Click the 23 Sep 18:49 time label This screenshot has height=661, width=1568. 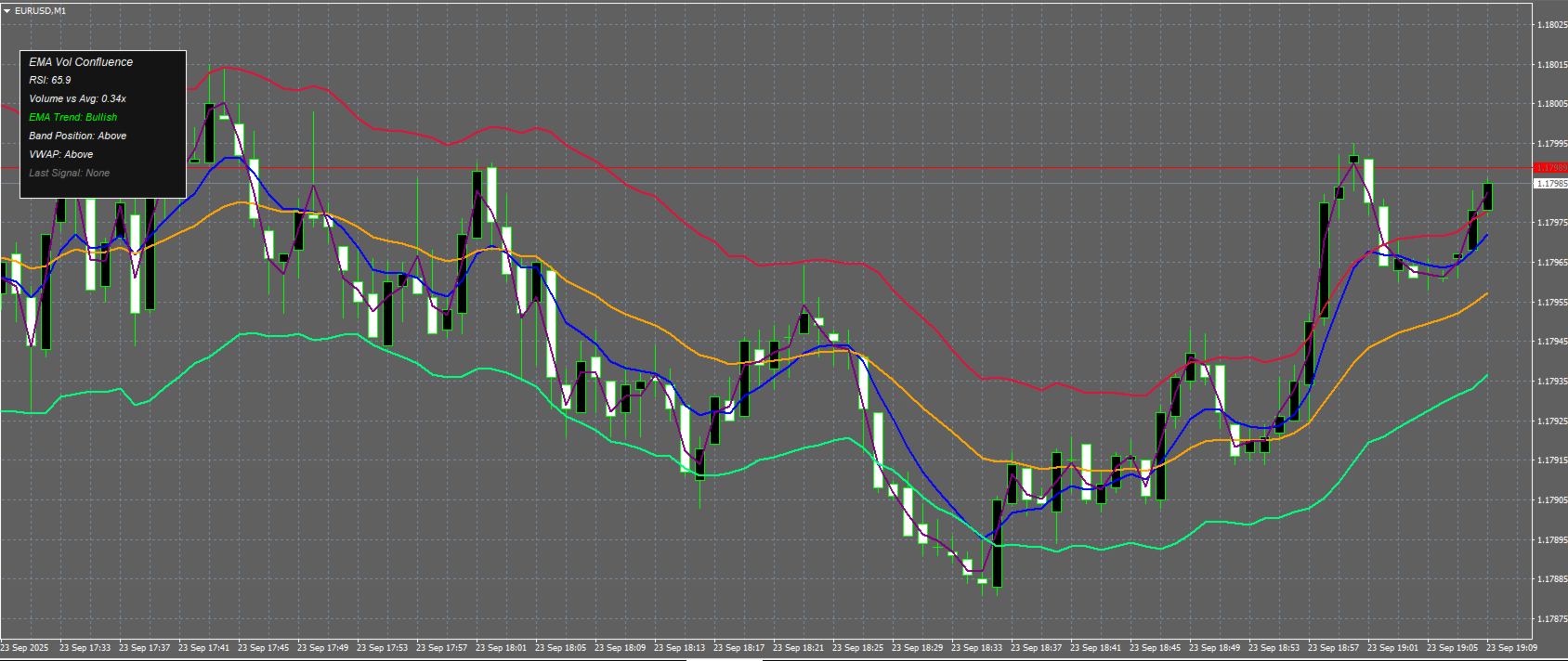pos(1215,648)
